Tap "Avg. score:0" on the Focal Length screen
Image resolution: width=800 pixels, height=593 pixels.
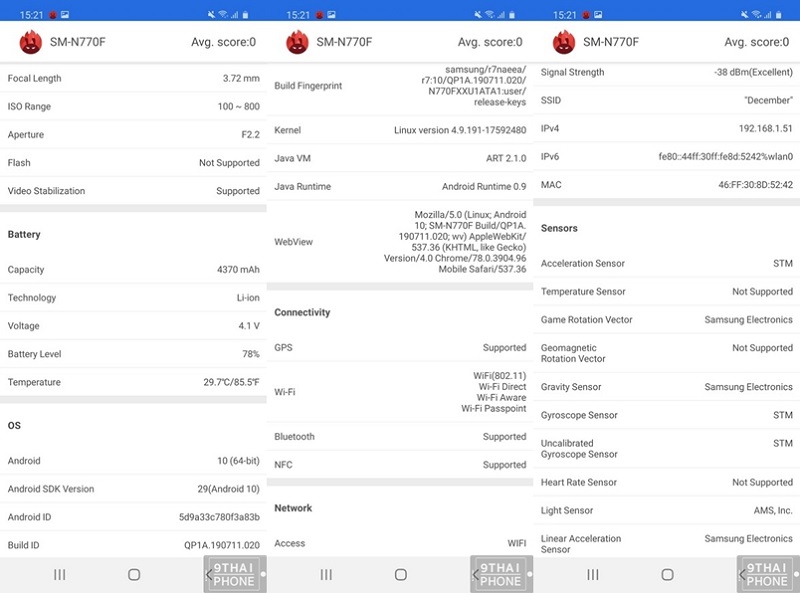tap(223, 42)
